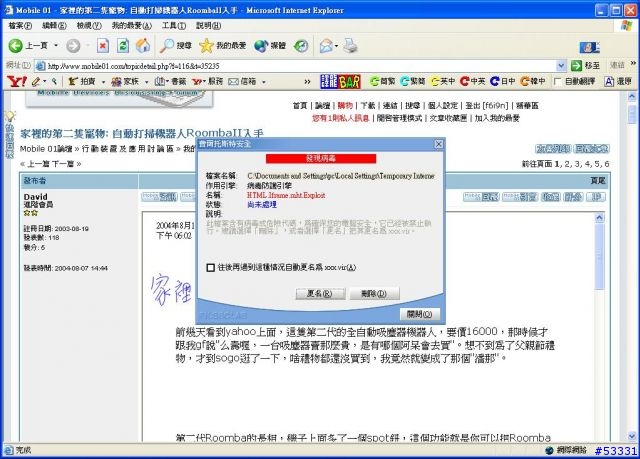The height and width of the screenshot is (459, 640).
Task: Open Yahoo 書籤 bookmarks toolbar button
Action: click(170, 82)
